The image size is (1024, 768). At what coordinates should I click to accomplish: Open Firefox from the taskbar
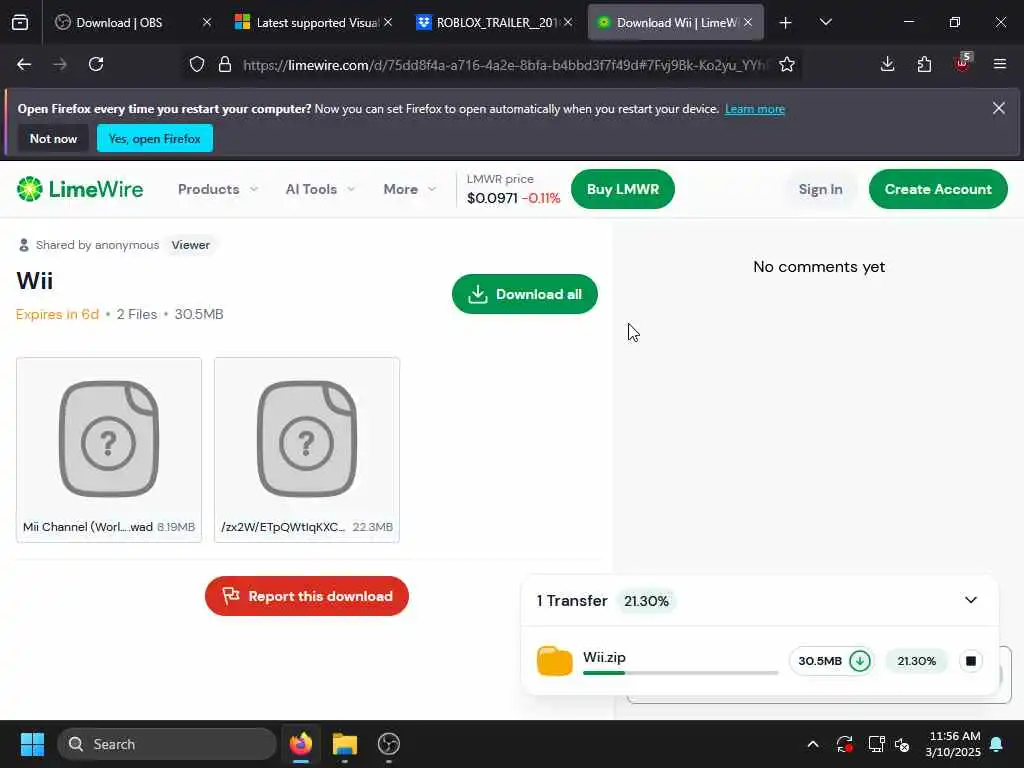301,744
